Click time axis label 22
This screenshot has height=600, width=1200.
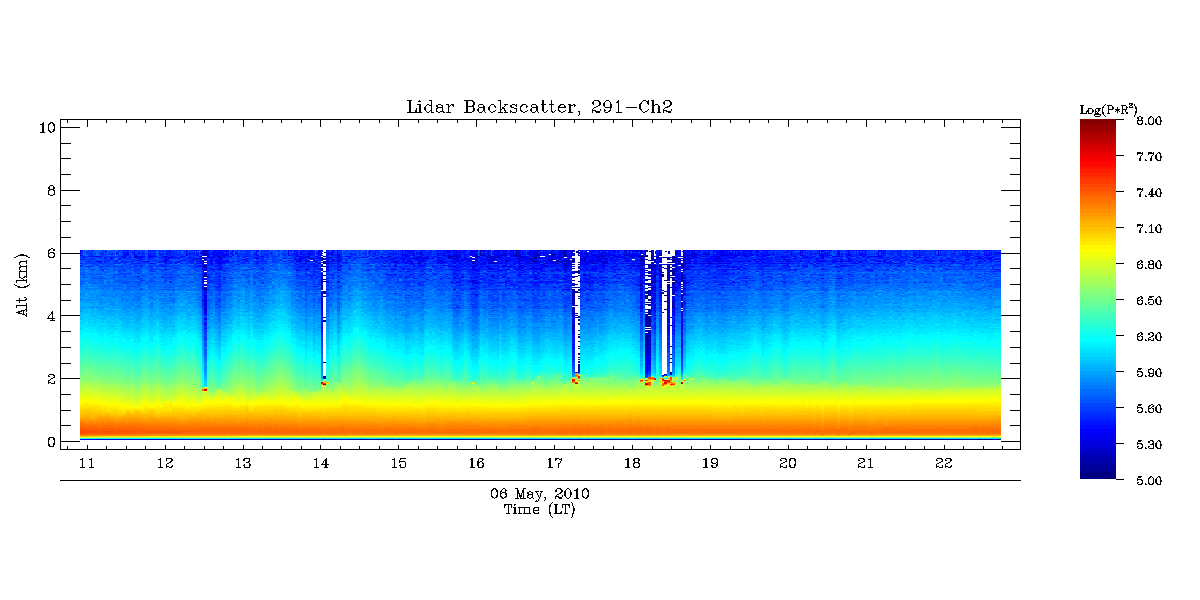coord(944,463)
